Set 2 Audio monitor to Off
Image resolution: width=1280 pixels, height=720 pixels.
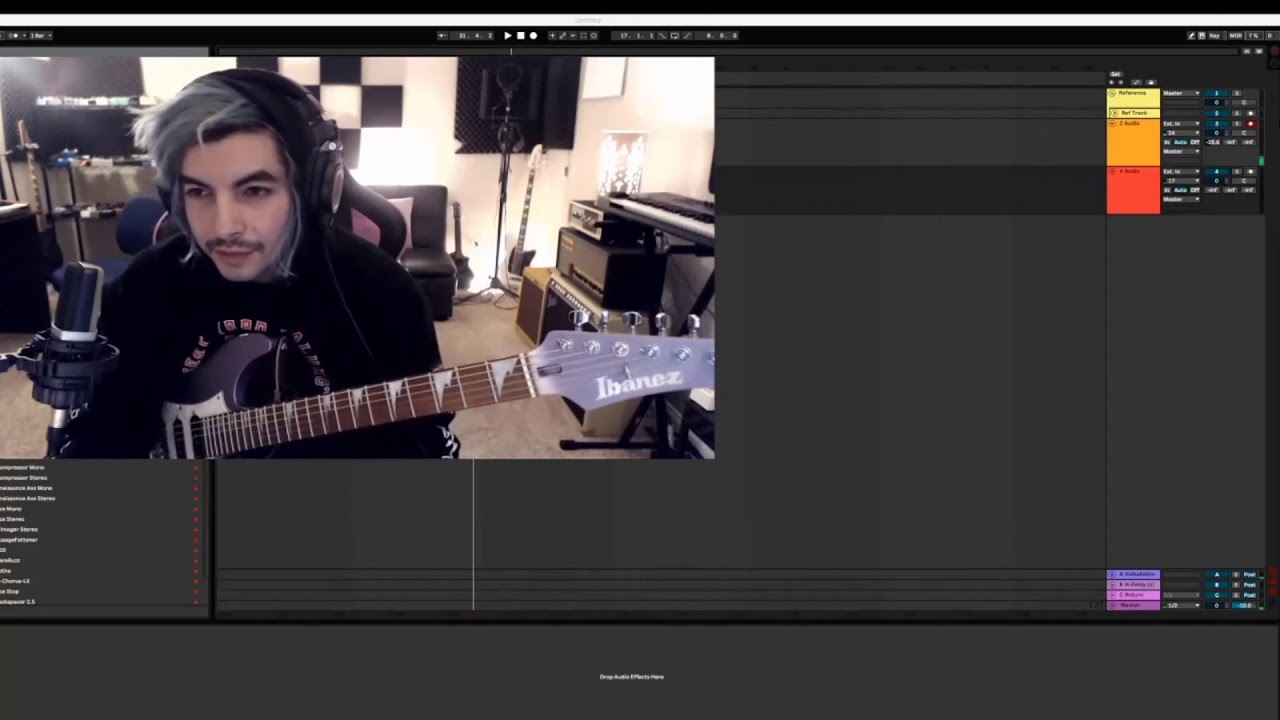point(1195,142)
